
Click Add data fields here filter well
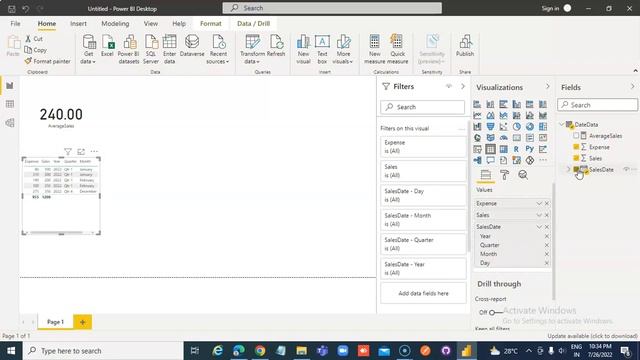point(423,293)
